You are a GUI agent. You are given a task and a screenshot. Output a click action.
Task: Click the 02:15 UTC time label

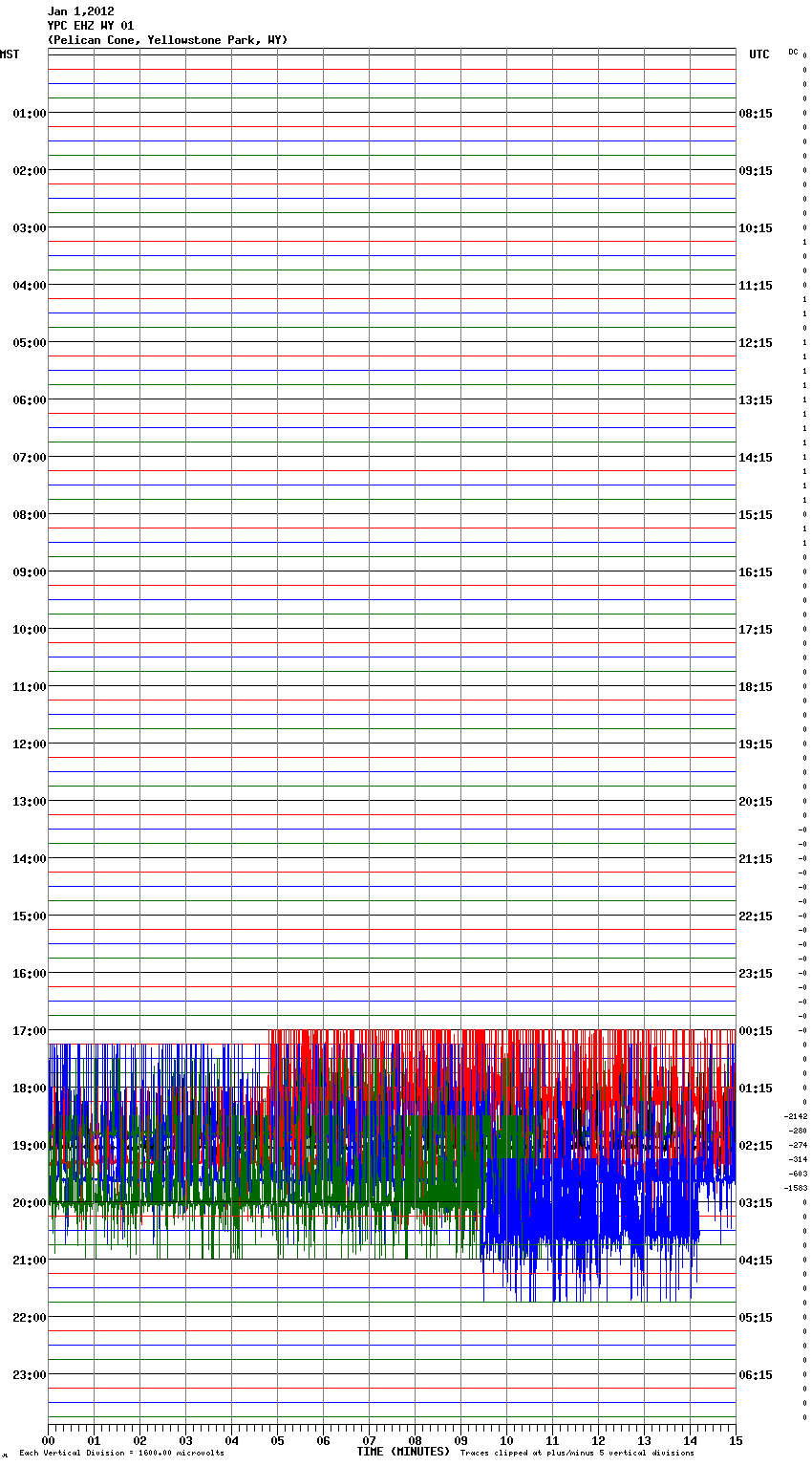(x=756, y=1146)
